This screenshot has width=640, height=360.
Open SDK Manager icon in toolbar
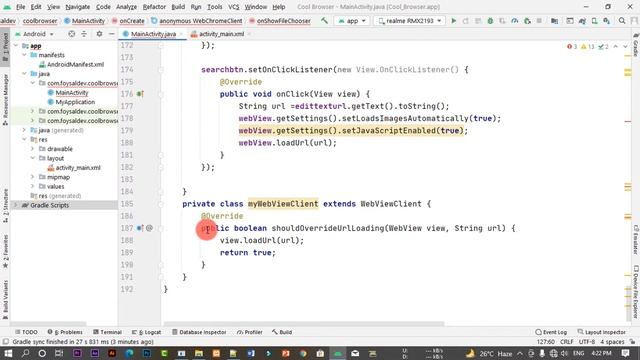coord(607,21)
